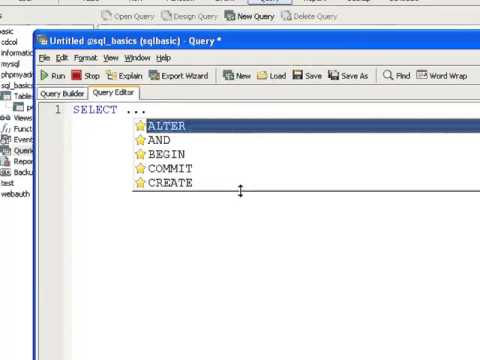Click Delete Query in main window
Viewport: 480px width, 360px height.
(309, 16)
